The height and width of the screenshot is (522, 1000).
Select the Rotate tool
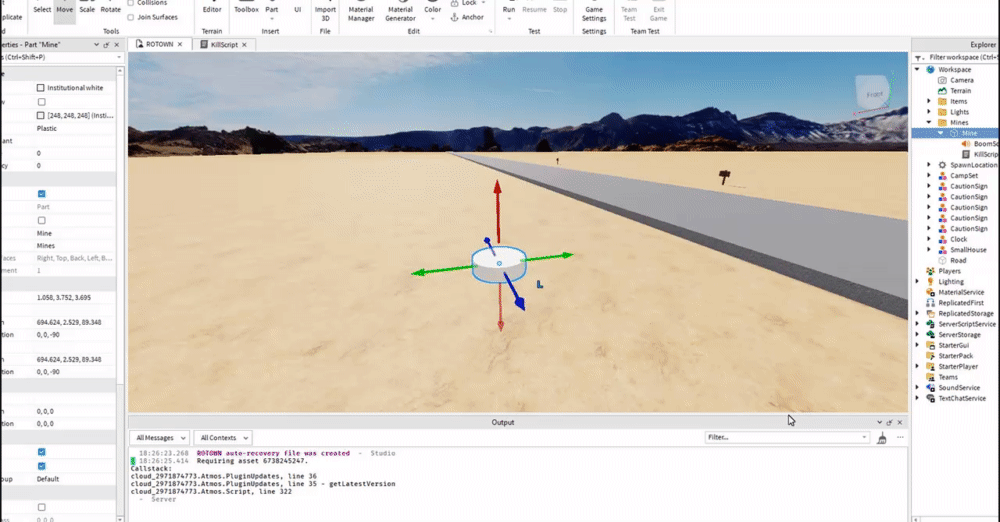pos(111,10)
